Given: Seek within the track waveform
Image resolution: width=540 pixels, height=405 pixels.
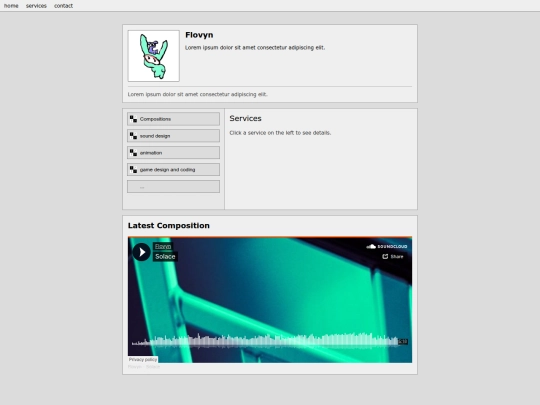Looking at the screenshot, I should point(265,341).
